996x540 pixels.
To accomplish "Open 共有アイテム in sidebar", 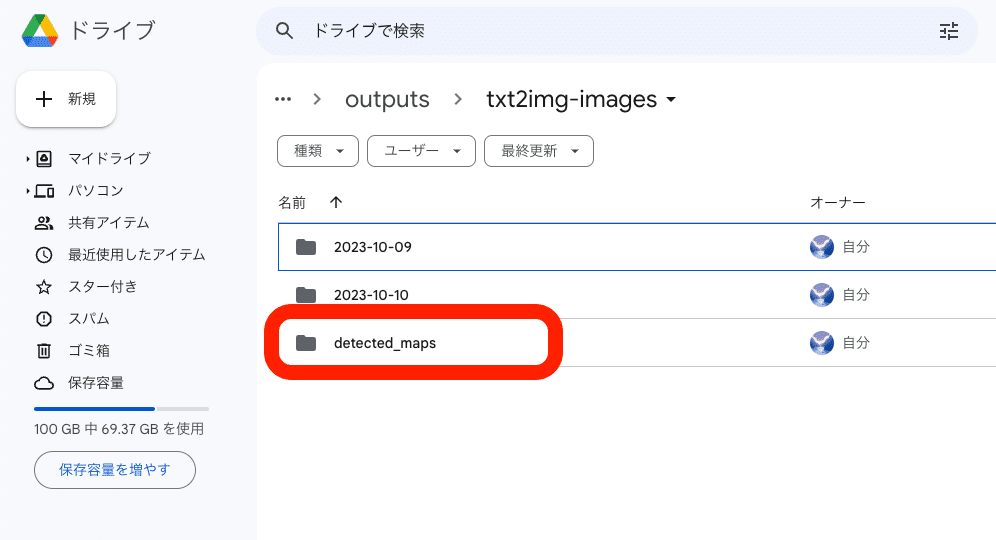I will tap(109, 223).
